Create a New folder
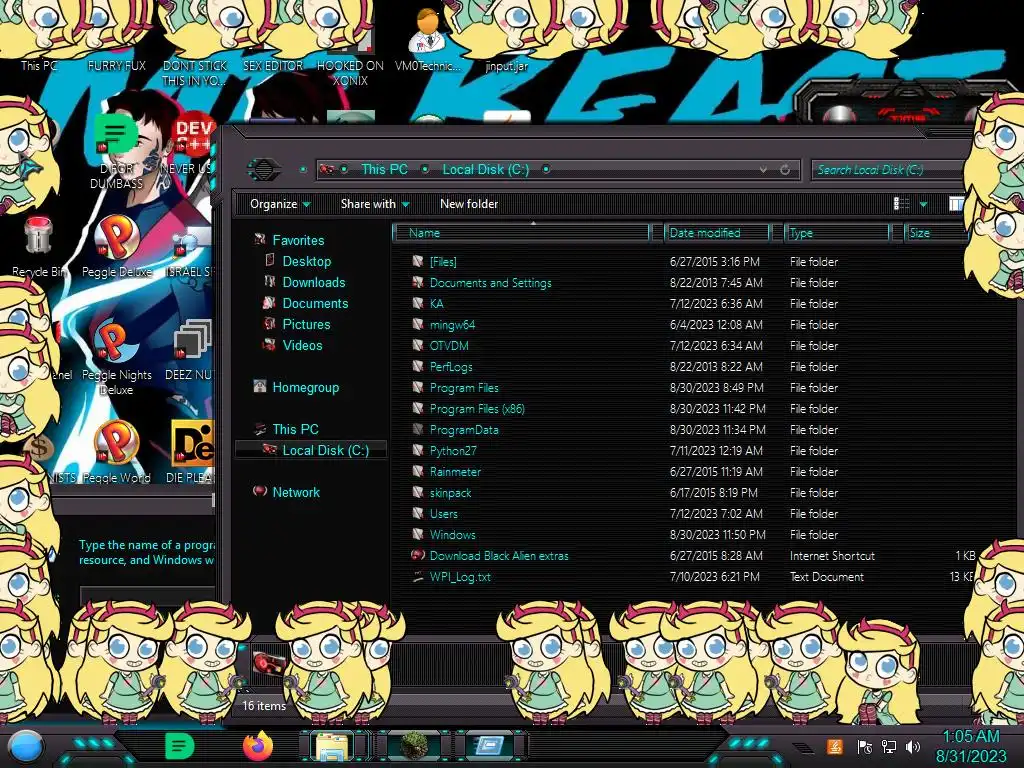The height and width of the screenshot is (768, 1024). [469, 204]
